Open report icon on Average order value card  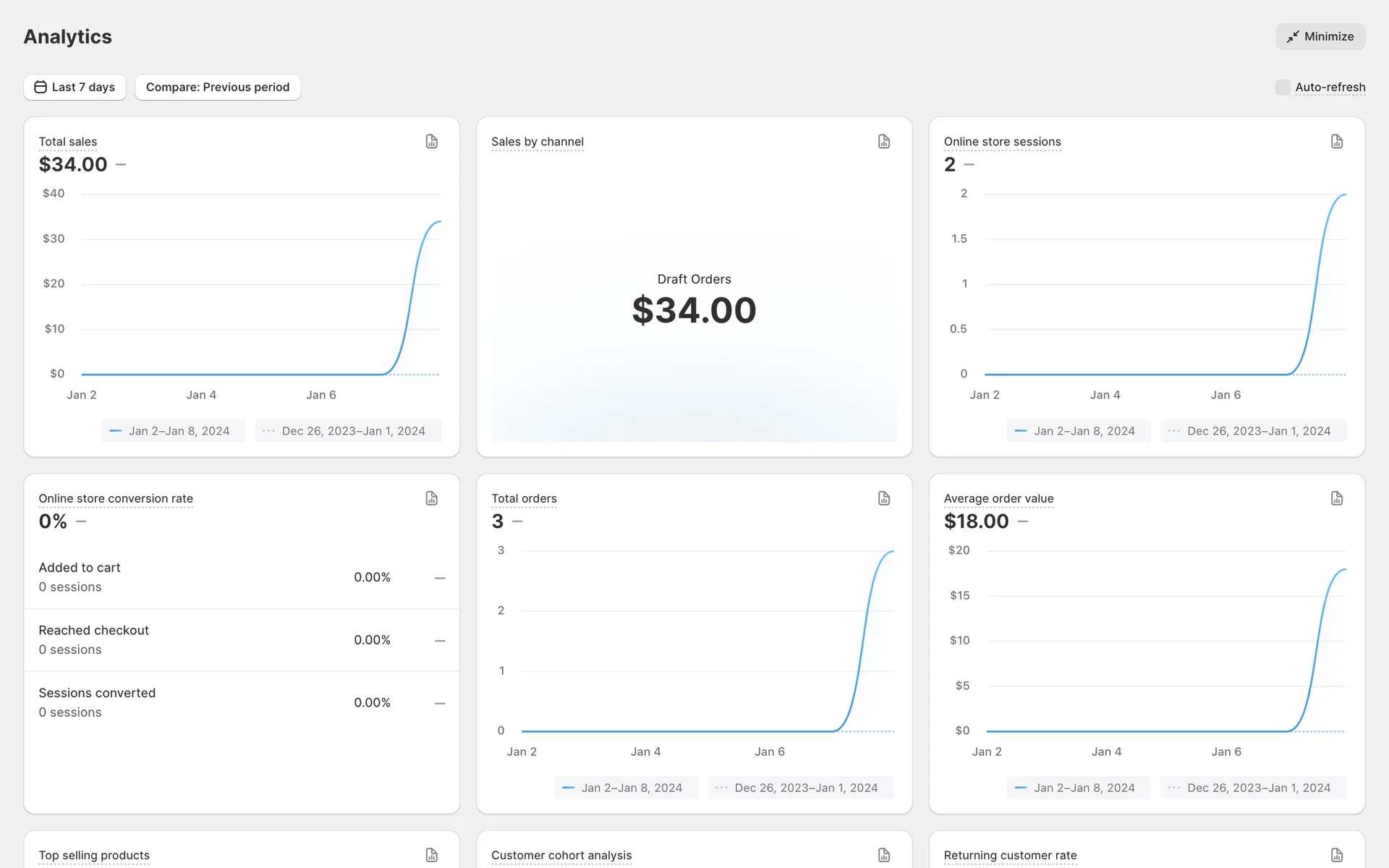(x=1337, y=498)
